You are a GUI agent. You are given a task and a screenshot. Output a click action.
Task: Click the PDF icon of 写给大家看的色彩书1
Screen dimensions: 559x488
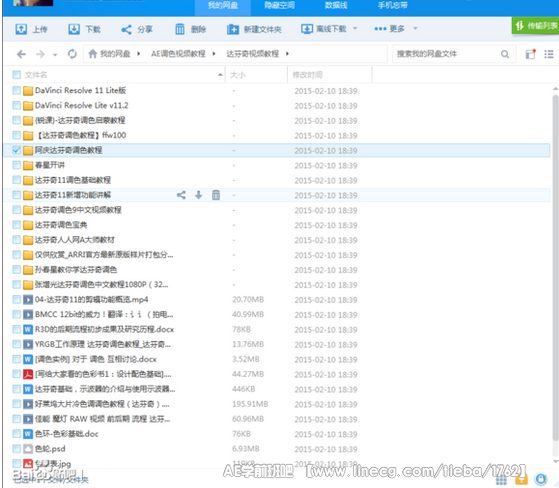(28, 374)
